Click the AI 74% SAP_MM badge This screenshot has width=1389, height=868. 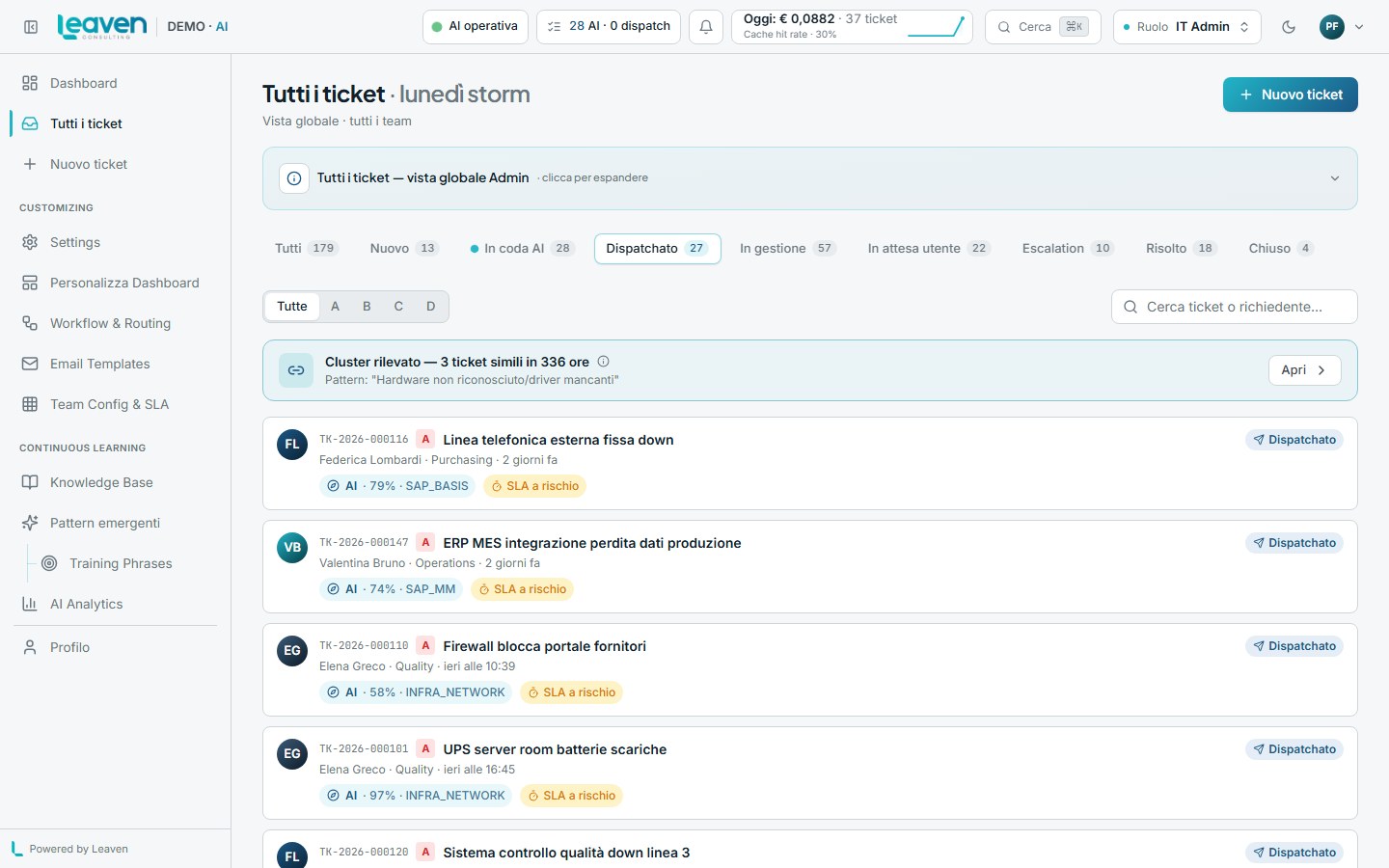click(x=391, y=589)
